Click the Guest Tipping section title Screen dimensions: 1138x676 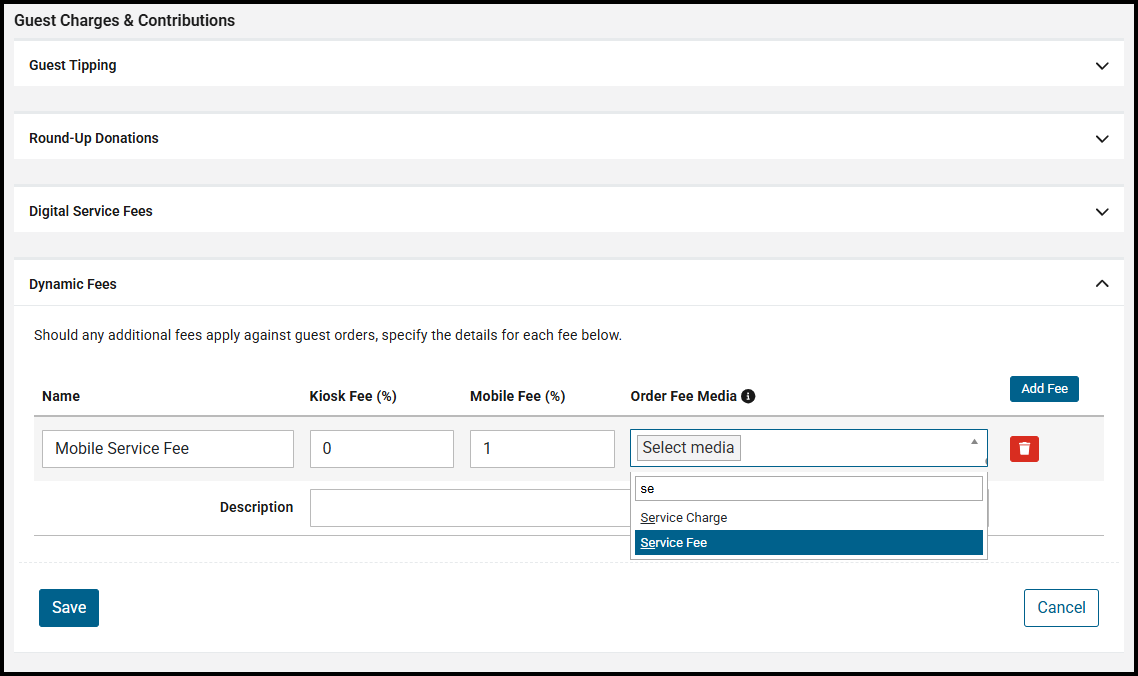click(x=73, y=66)
